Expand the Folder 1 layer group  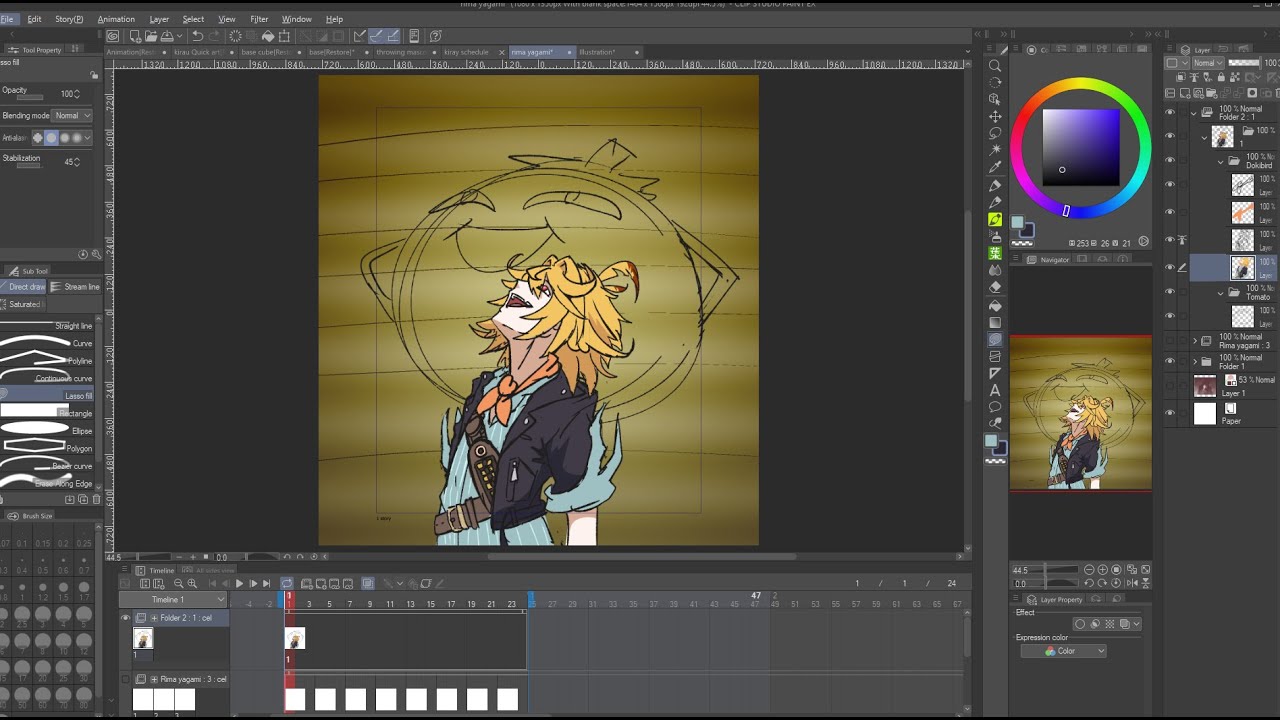point(1195,361)
